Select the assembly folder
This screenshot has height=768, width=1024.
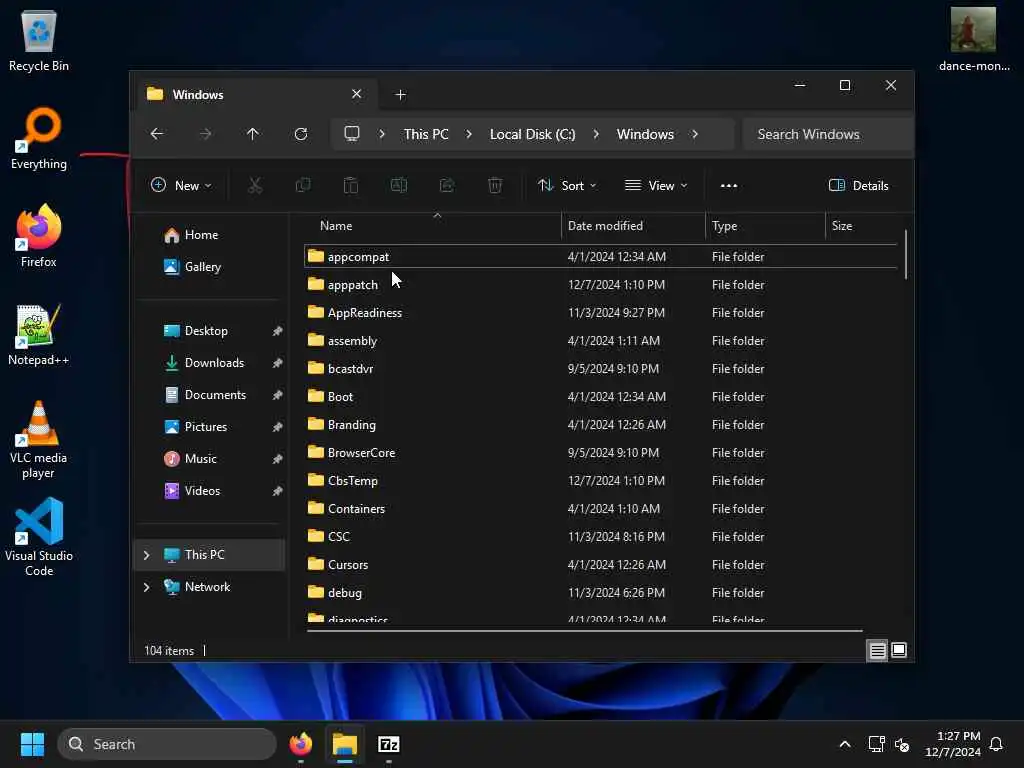pyautogui.click(x=600, y=341)
